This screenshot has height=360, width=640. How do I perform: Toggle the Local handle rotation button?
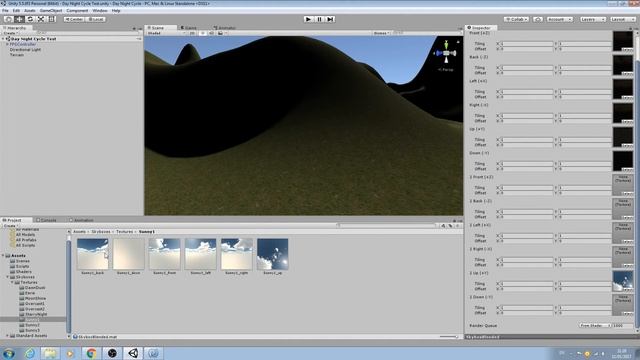pos(96,19)
